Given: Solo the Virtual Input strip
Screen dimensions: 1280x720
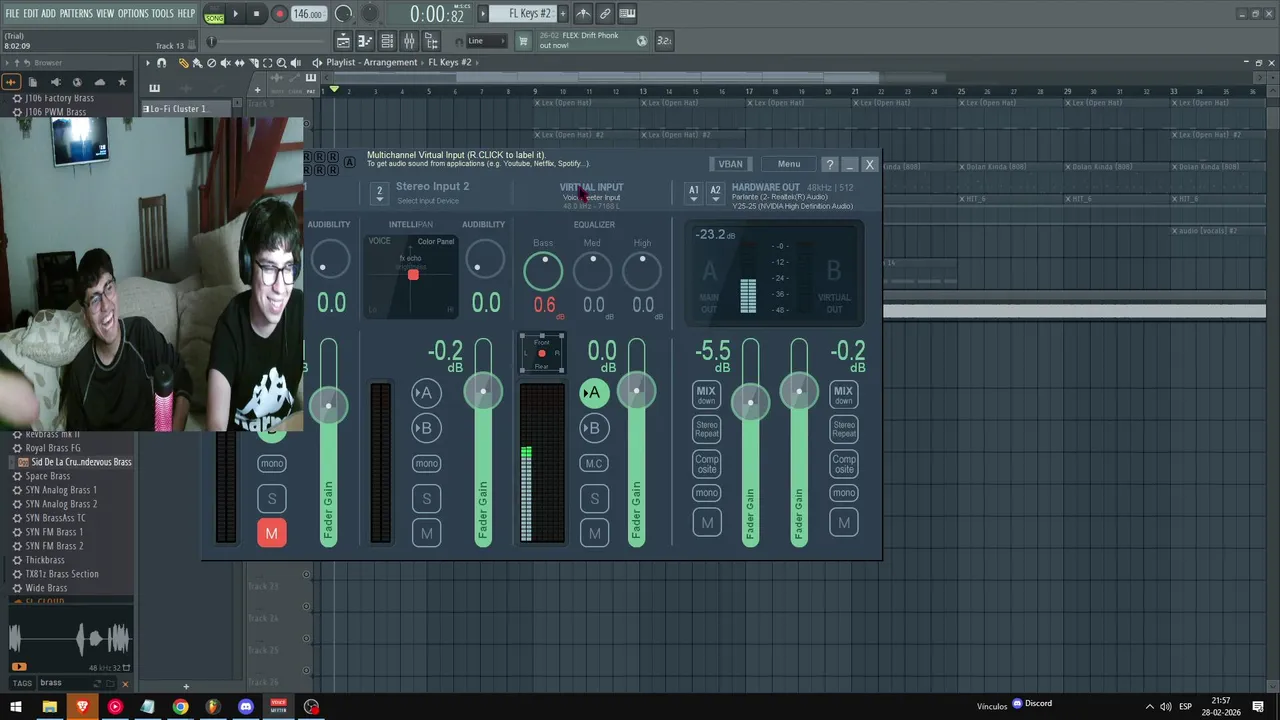Looking at the screenshot, I should [594, 498].
